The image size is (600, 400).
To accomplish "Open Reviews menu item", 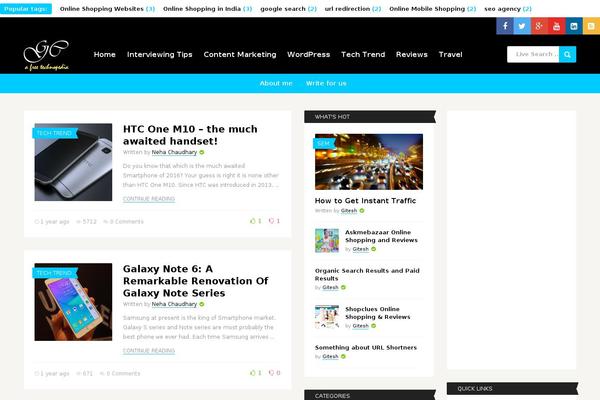I will coord(412,54).
